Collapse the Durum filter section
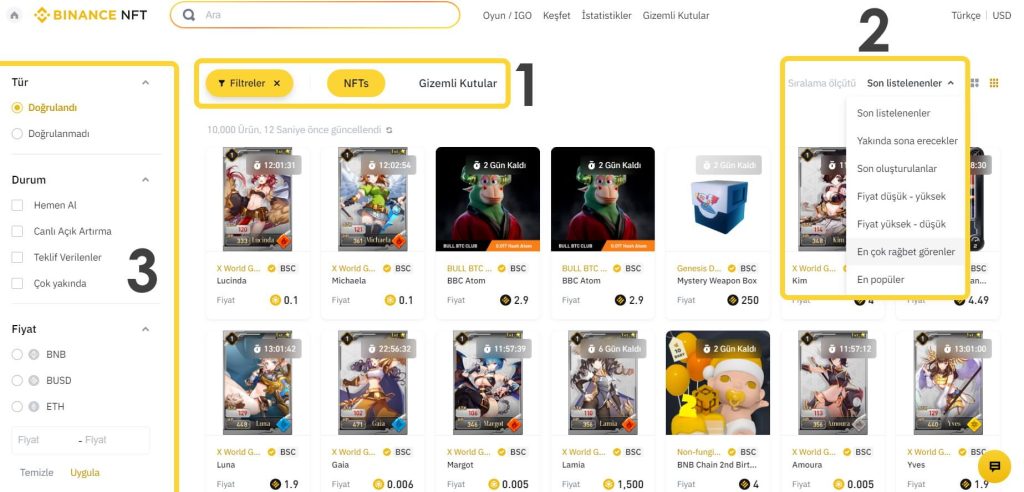Screen dimensions: 1024x492 click(x=146, y=180)
